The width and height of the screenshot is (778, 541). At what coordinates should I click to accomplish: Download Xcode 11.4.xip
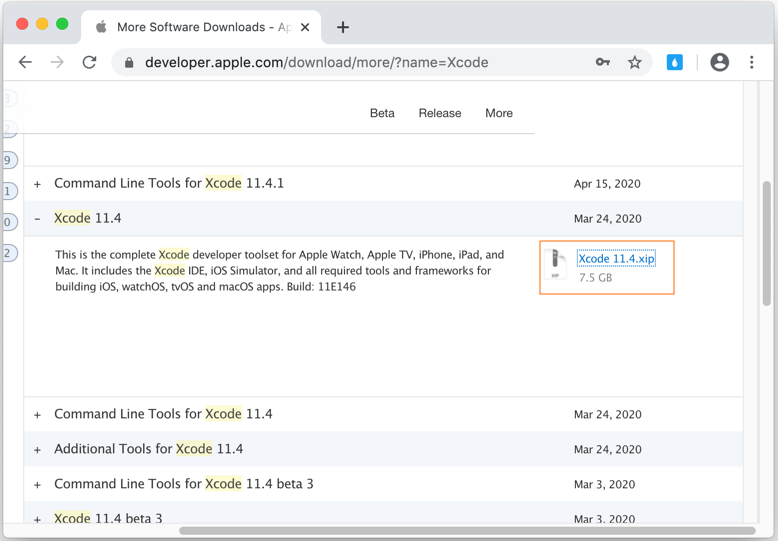[x=616, y=259]
